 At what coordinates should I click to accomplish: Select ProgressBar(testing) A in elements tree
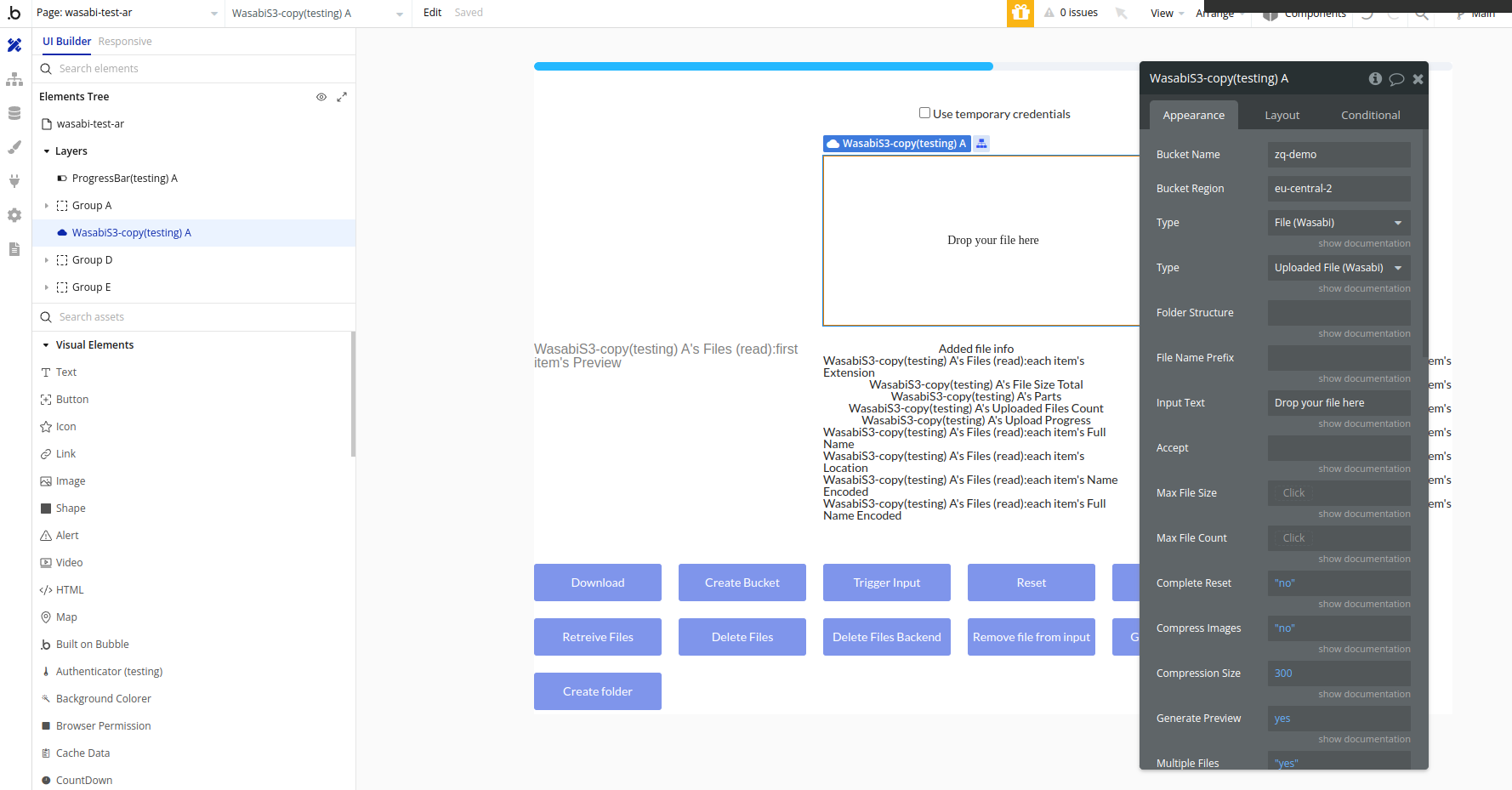click(x=124, y=179)
